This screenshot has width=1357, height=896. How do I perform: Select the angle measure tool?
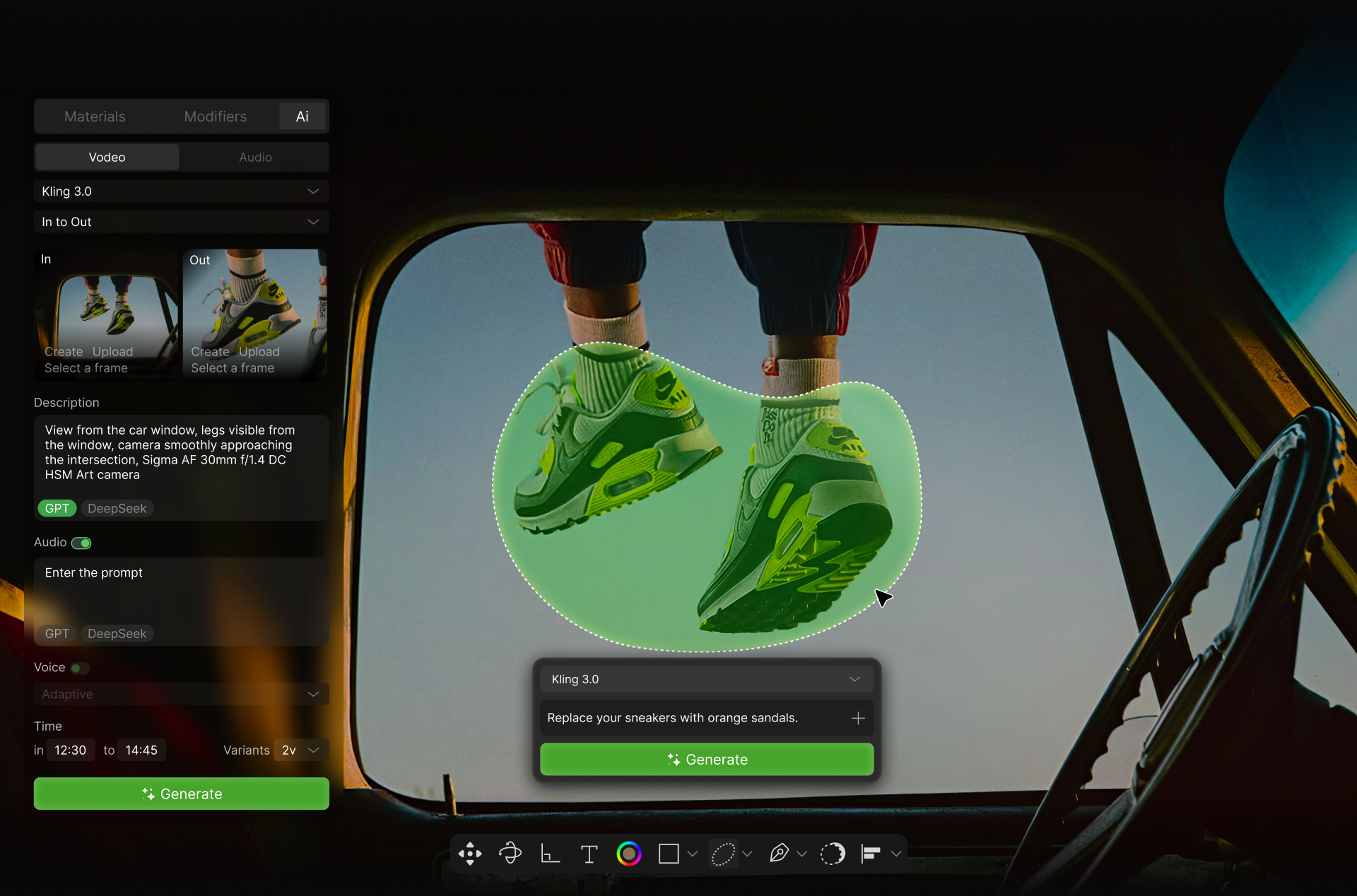click(x=550, y=854)
